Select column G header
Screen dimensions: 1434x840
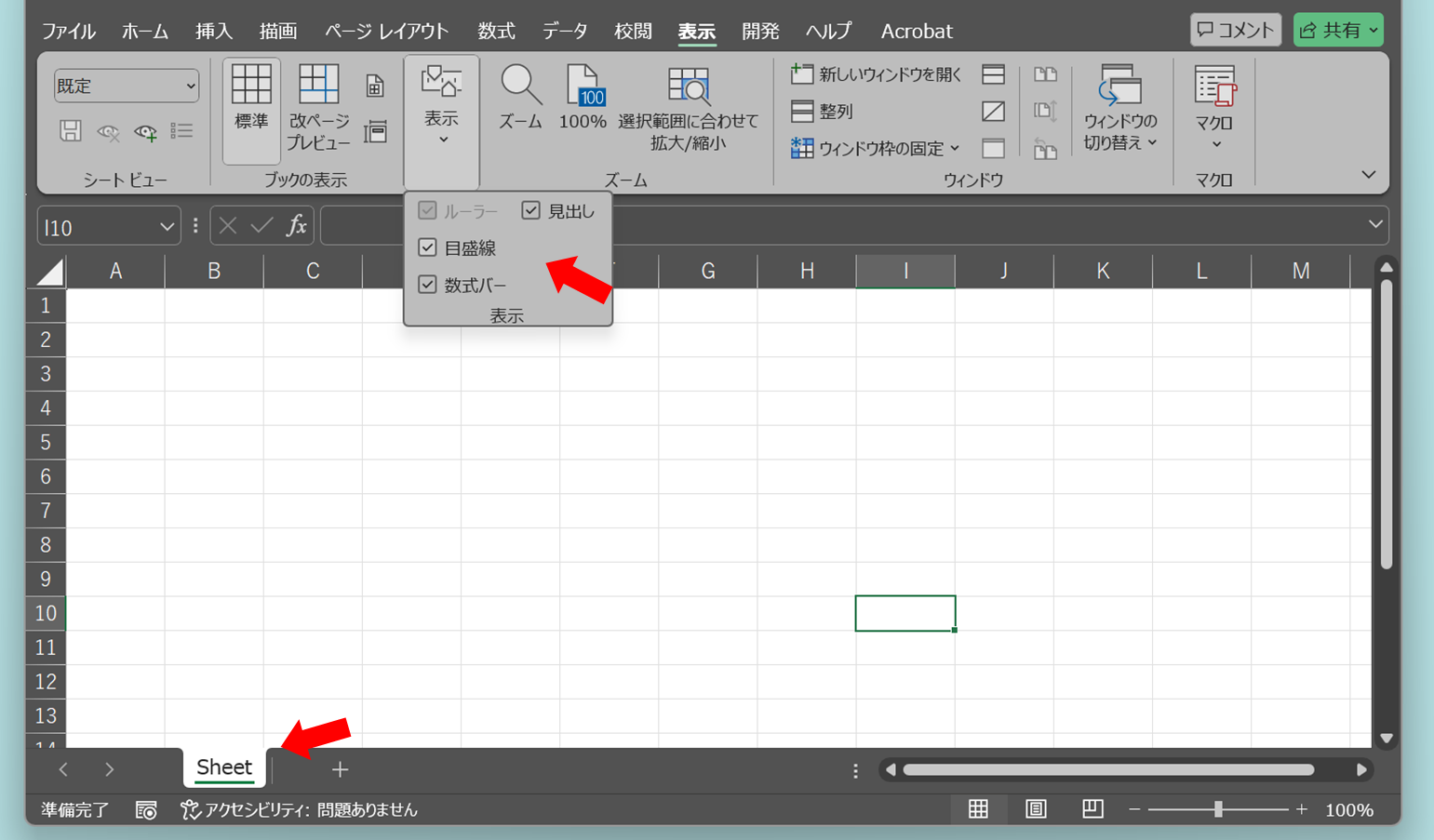[708, 271]
